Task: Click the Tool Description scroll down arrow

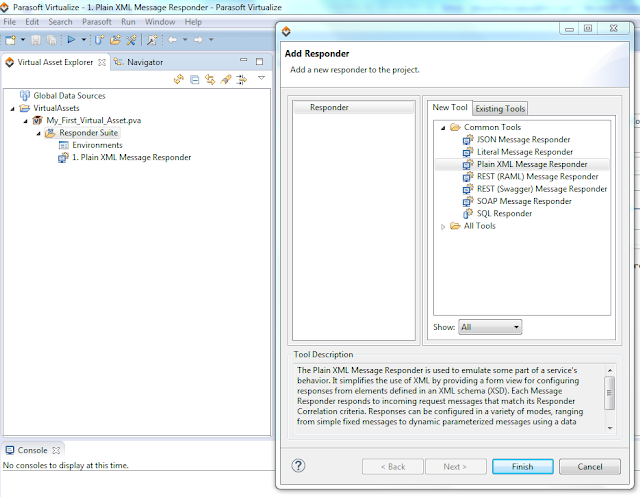Action: (x=610, y=428)
